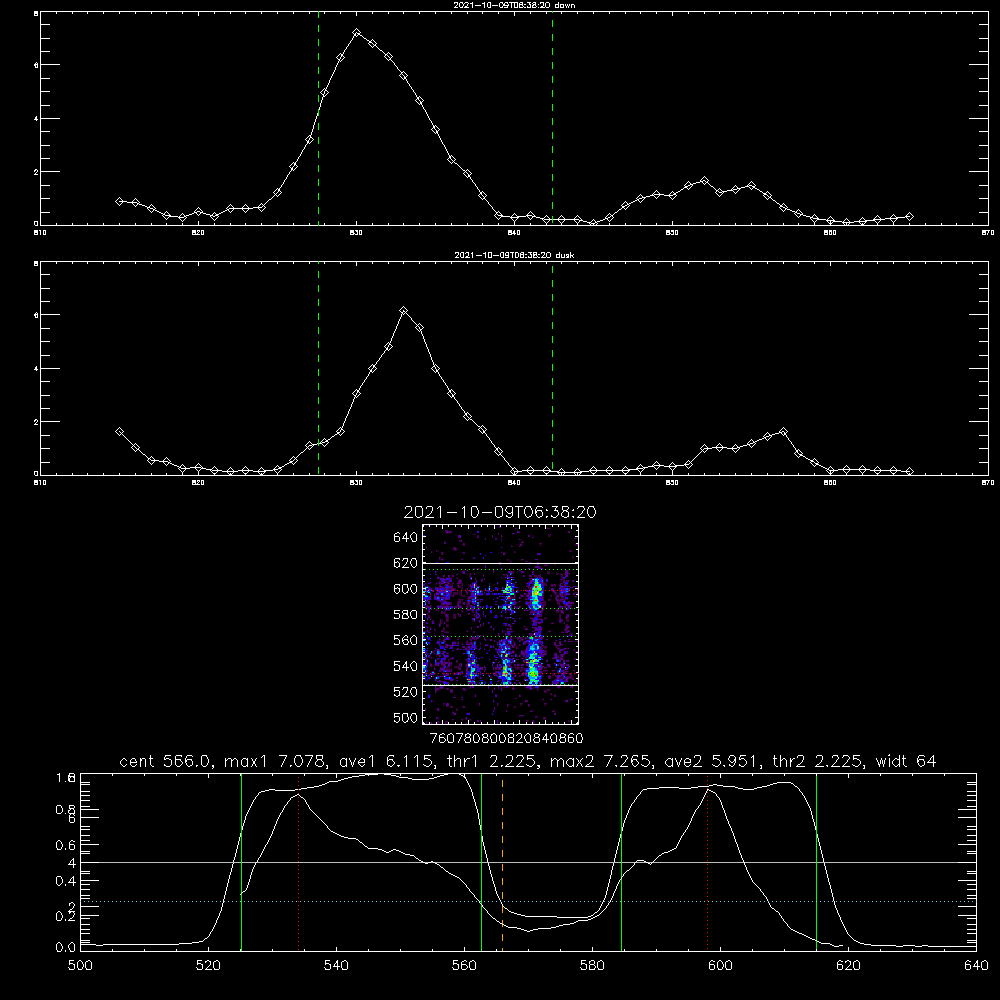Click the orange dashed center line in bottom plot
This screenshot has height=1000, width=1000.
(x=503, y=862)
